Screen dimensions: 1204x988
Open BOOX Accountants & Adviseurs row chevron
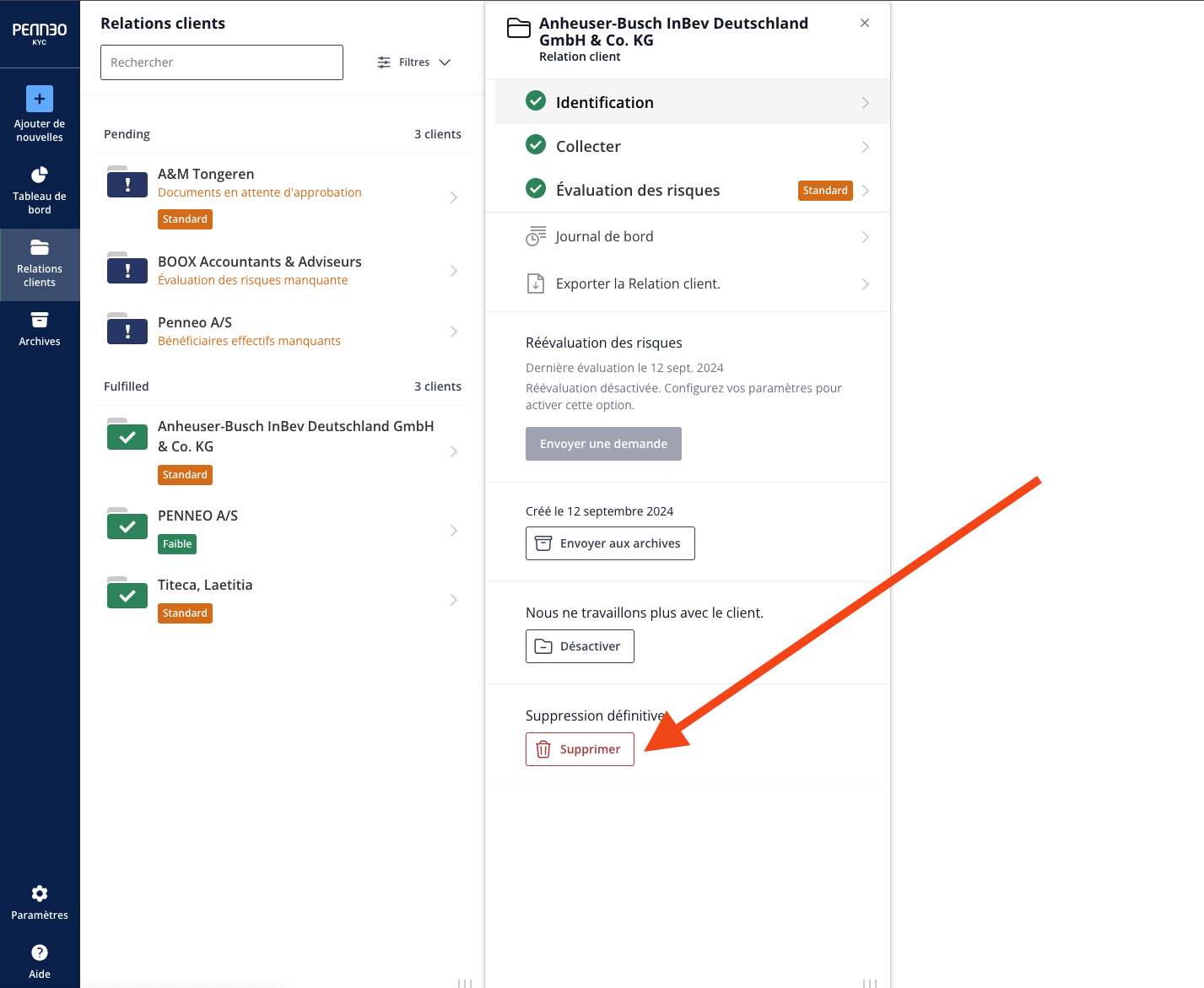point(454,271)
